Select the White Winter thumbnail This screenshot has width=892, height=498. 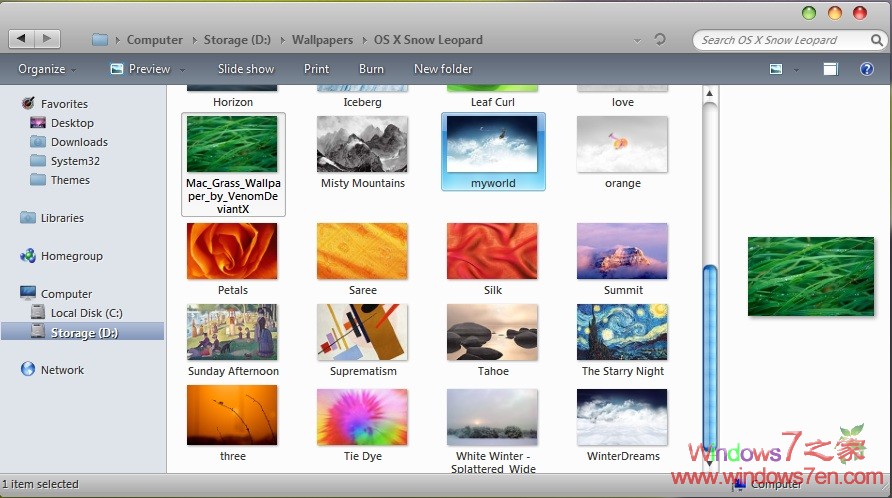tap(492, 417)
